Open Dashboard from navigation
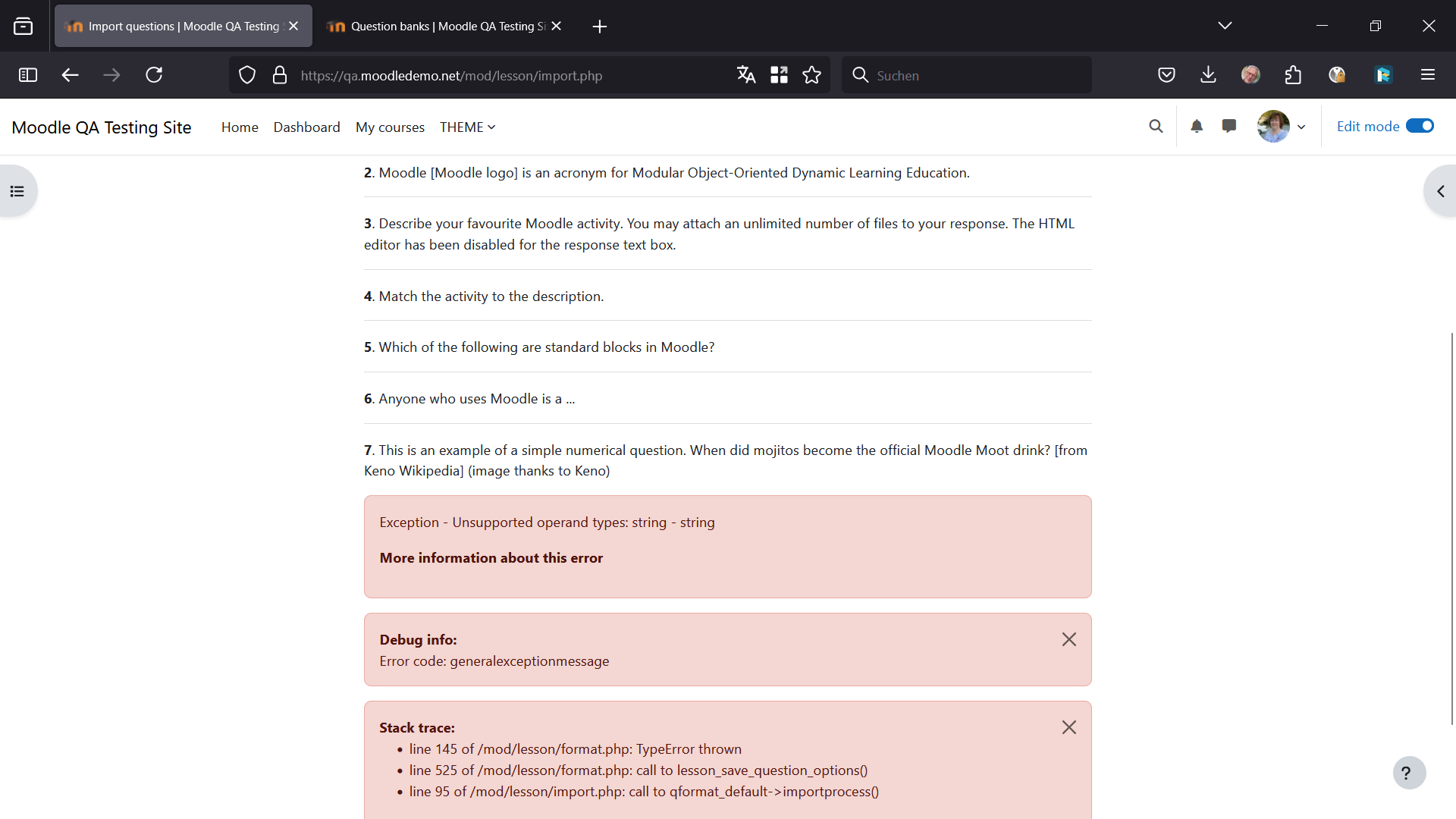Screen dimensions: 1456x819 [306, 127]
